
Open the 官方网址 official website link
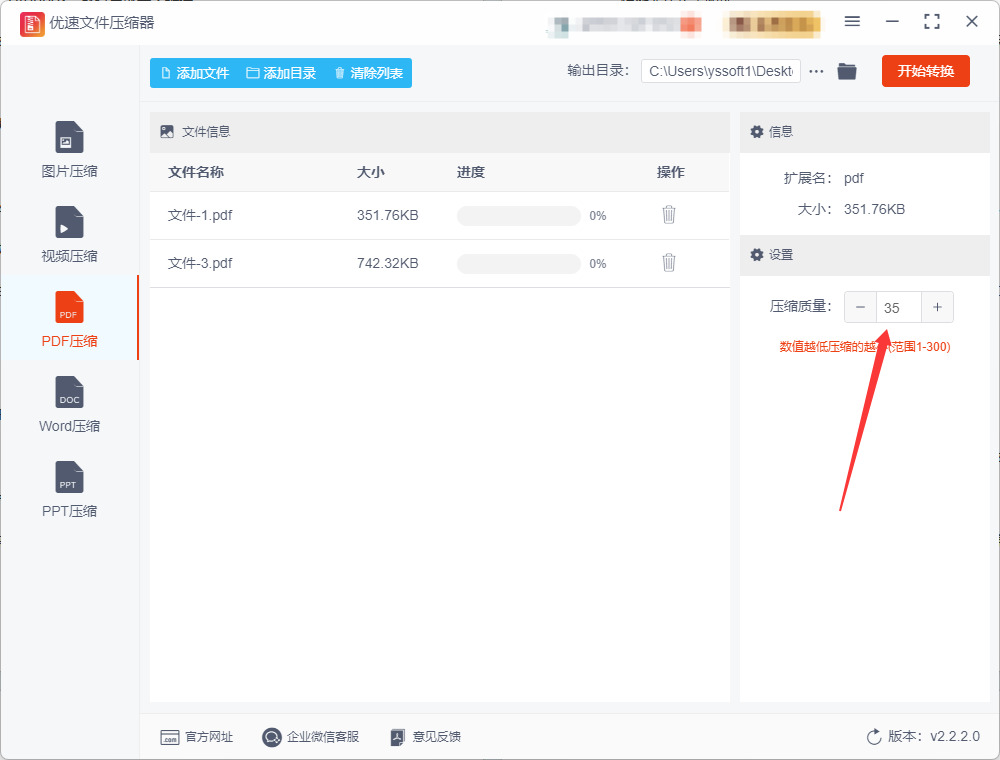[196, 737]
